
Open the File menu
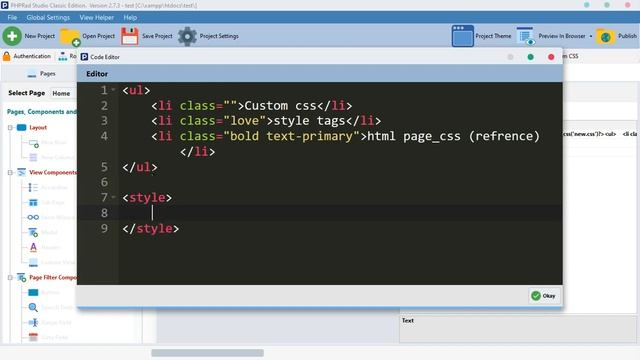12,18
